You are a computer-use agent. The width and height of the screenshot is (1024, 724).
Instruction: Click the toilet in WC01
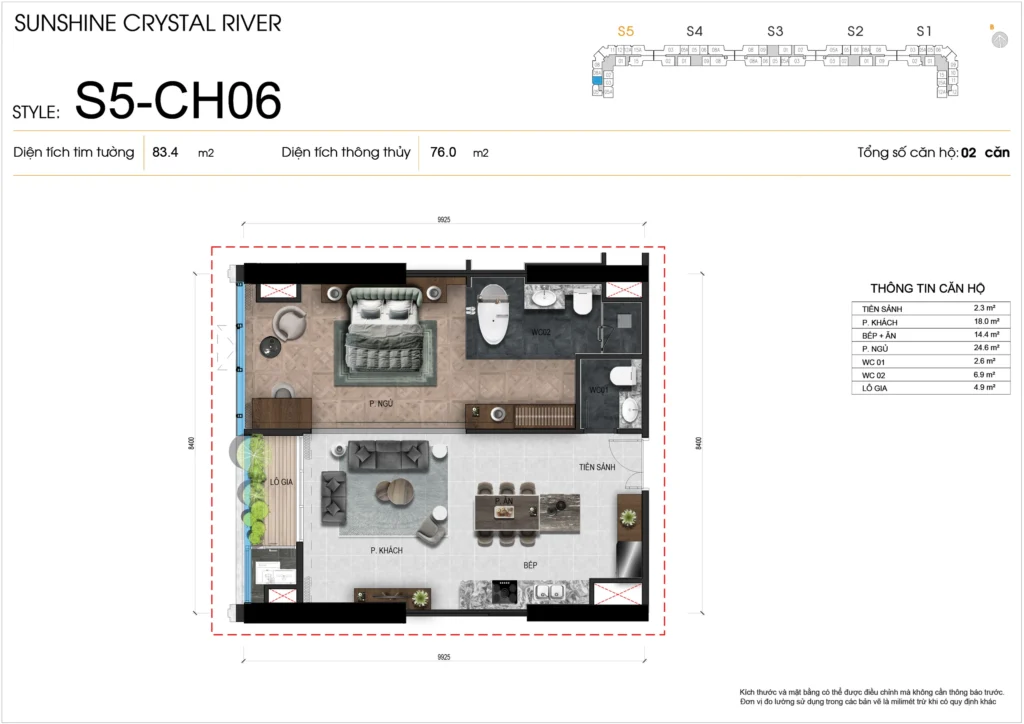coord(623,376)
